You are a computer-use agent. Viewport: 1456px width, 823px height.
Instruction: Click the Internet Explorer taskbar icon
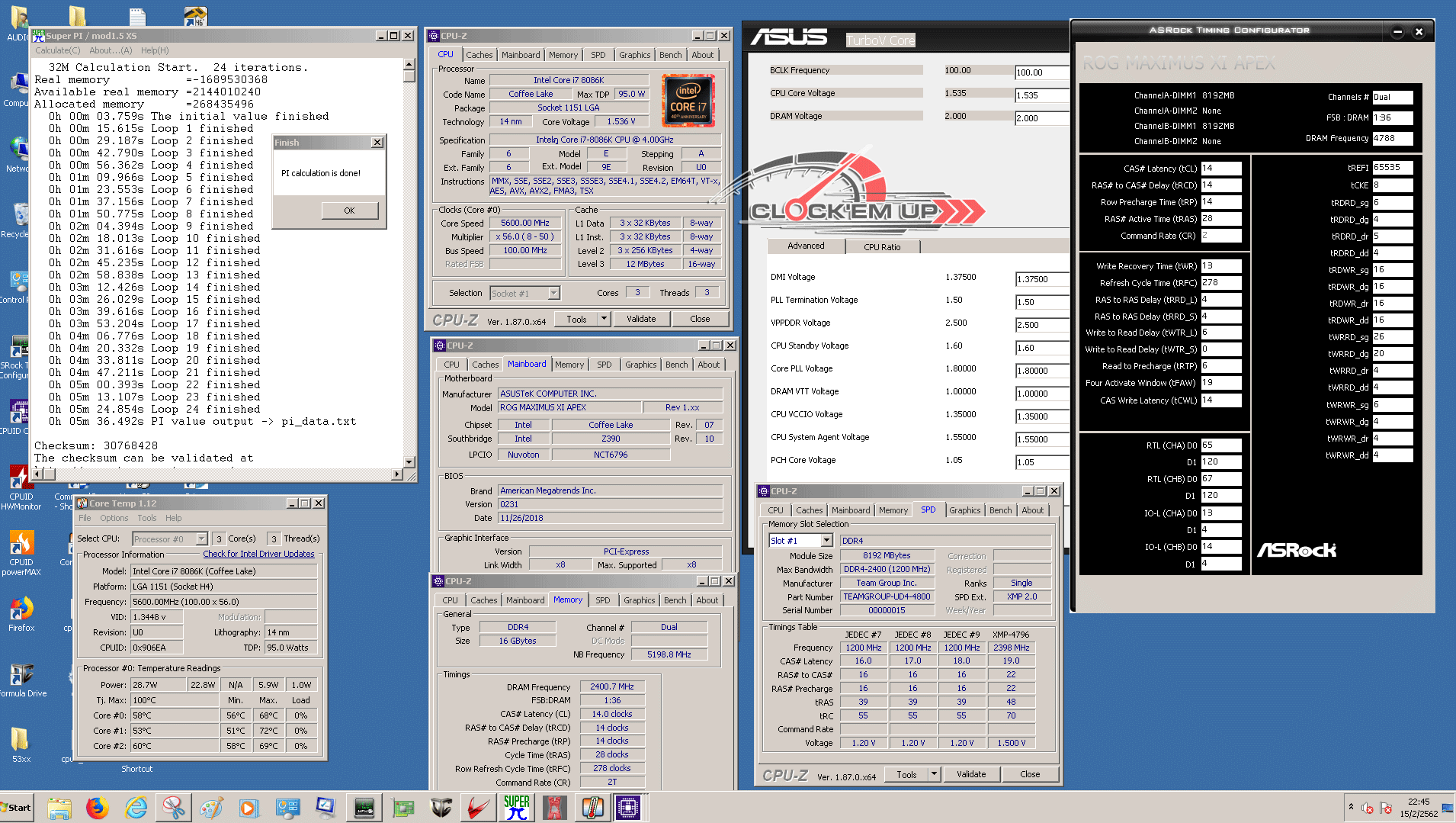[x=136, y=807]
